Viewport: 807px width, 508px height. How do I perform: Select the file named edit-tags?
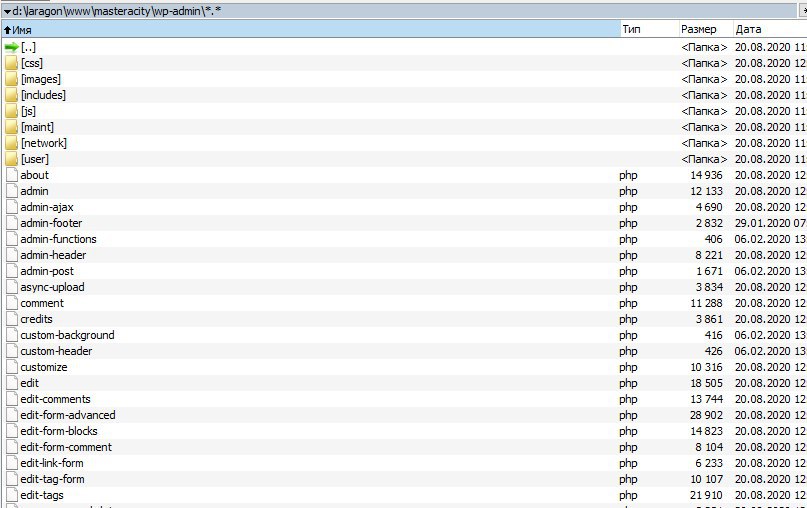42,495
